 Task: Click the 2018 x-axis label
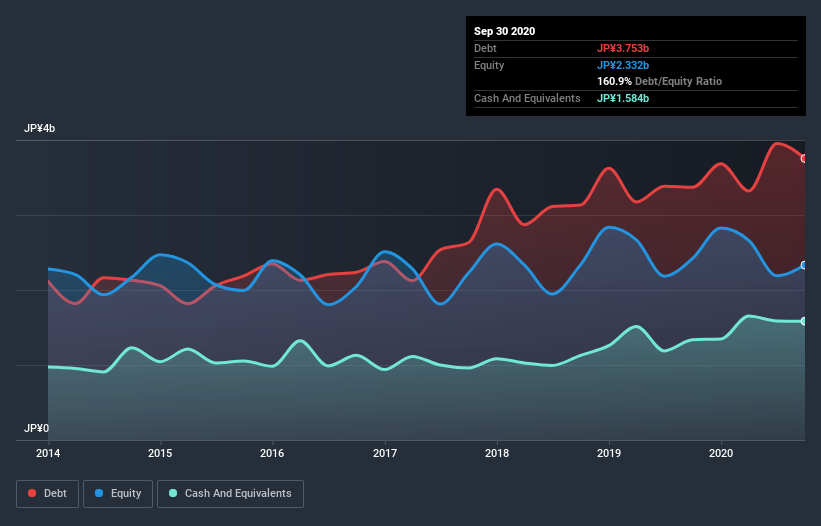point(497,453)
